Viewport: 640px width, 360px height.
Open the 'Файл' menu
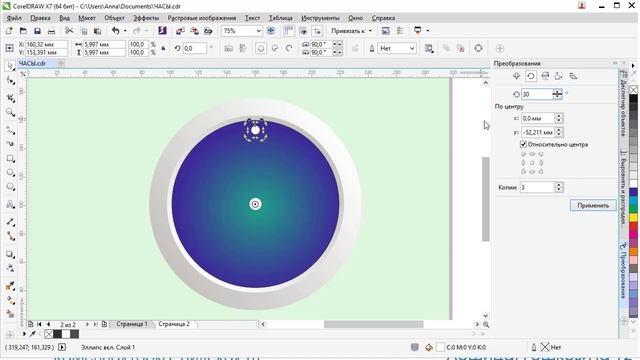14,18
